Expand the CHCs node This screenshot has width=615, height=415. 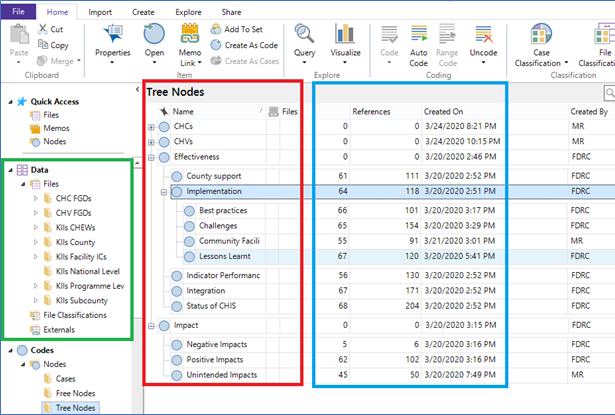[152, 127]
